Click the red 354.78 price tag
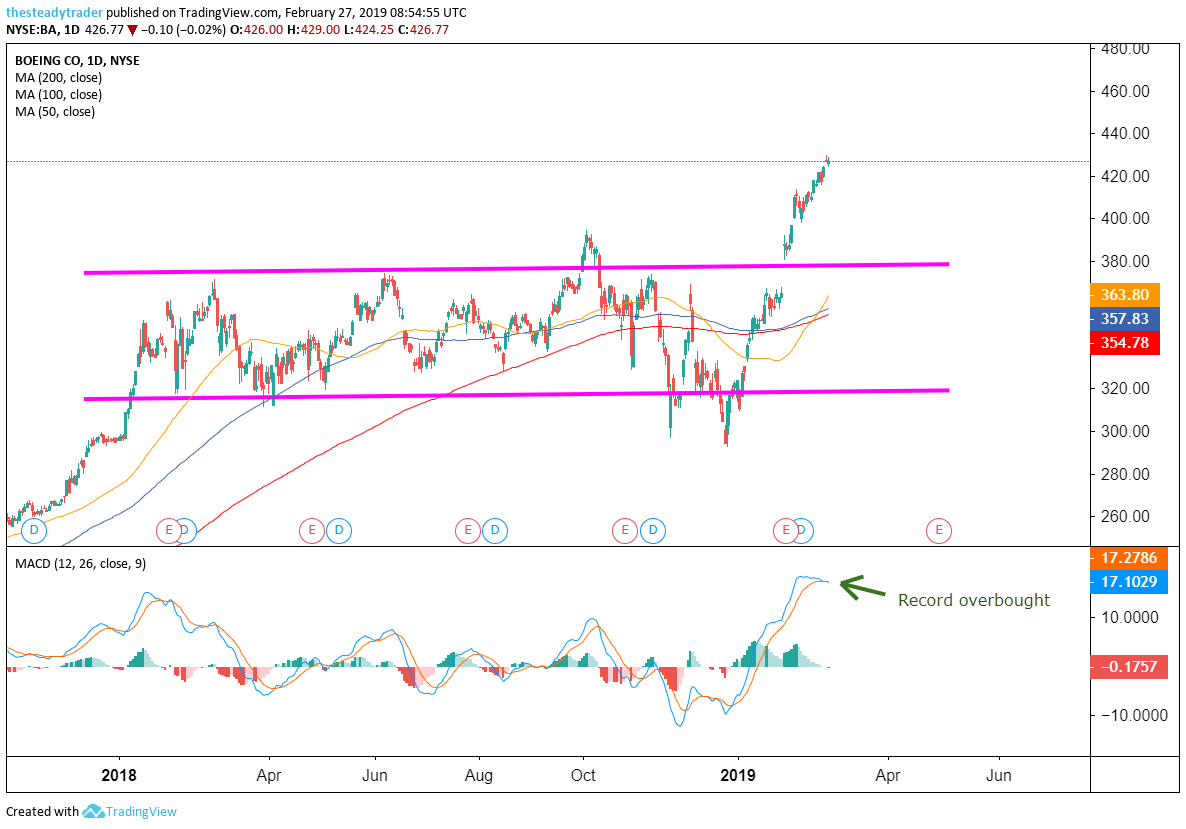The width and height of the screenshot is (1186, 829). (1125, 343)
